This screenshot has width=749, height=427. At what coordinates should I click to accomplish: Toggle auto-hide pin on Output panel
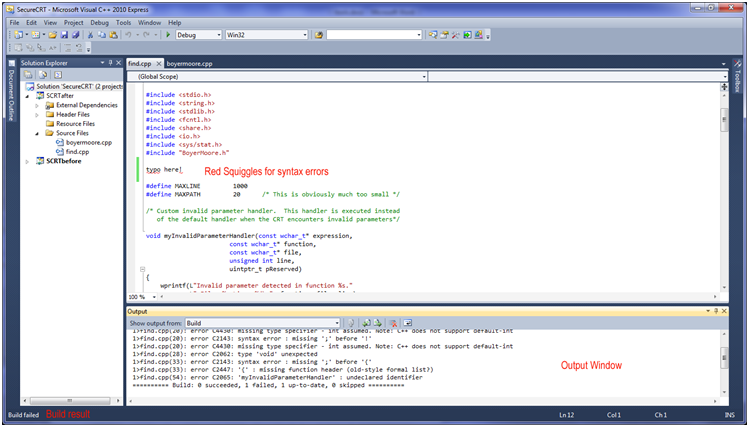pyautogui.click(x=716, y=311)
